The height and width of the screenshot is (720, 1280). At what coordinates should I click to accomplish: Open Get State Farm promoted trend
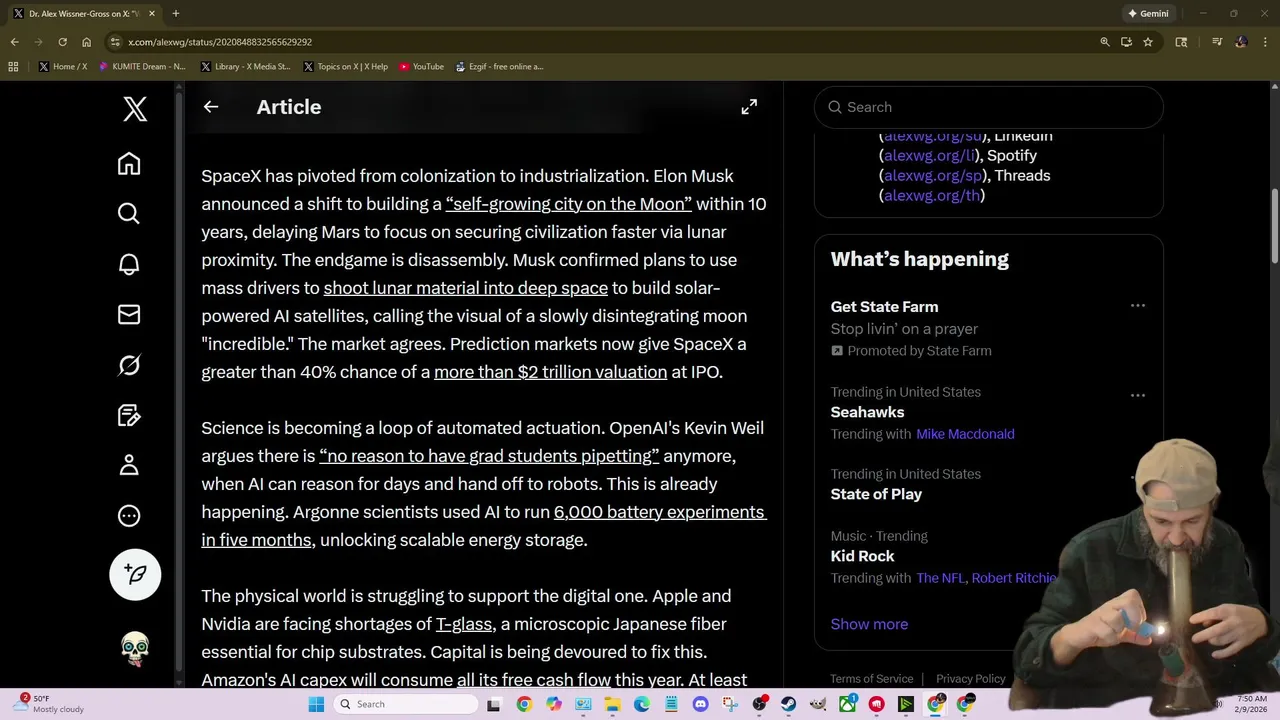pos(884,307)
